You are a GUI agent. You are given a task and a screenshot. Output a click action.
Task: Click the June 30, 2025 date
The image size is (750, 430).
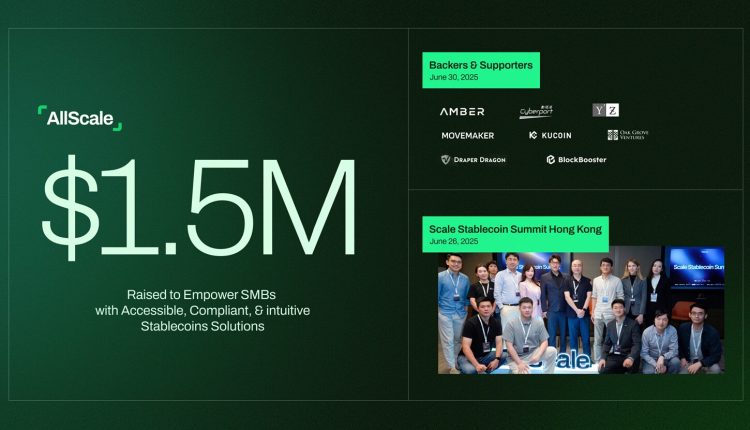(453, 77)
